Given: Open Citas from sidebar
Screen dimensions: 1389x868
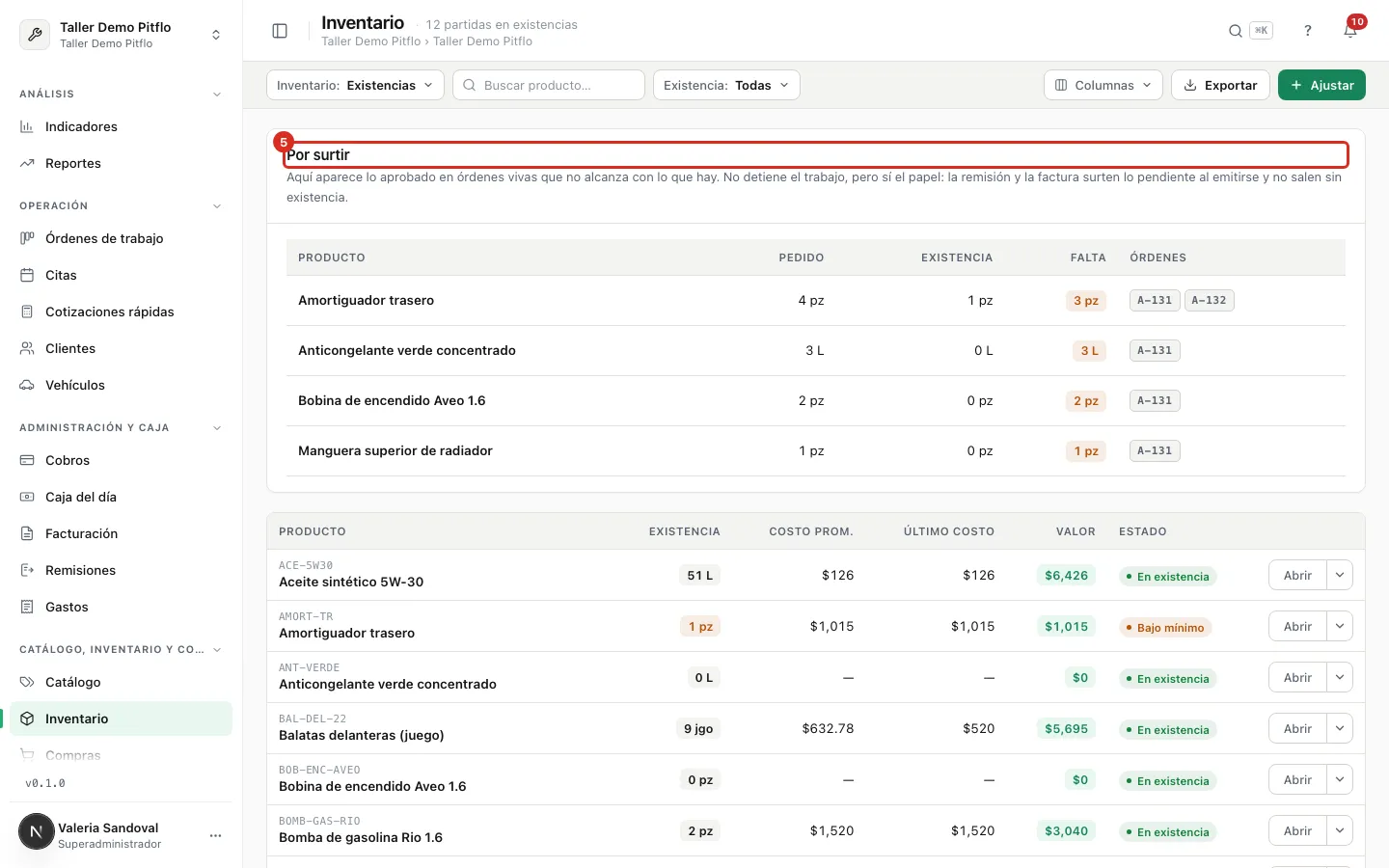Looking at the screenshot, I should pos(121,275).
